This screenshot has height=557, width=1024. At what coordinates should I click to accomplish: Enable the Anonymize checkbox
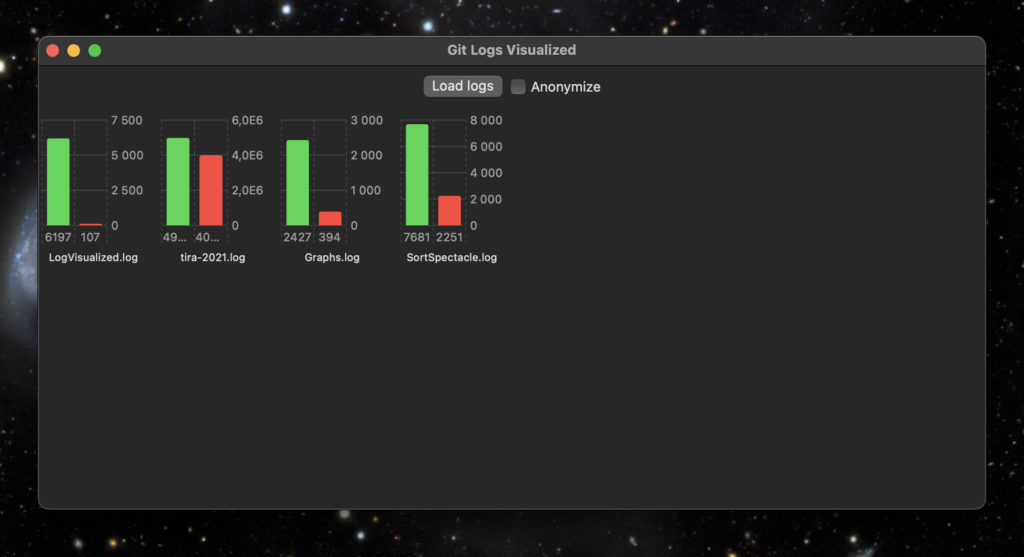518,87
